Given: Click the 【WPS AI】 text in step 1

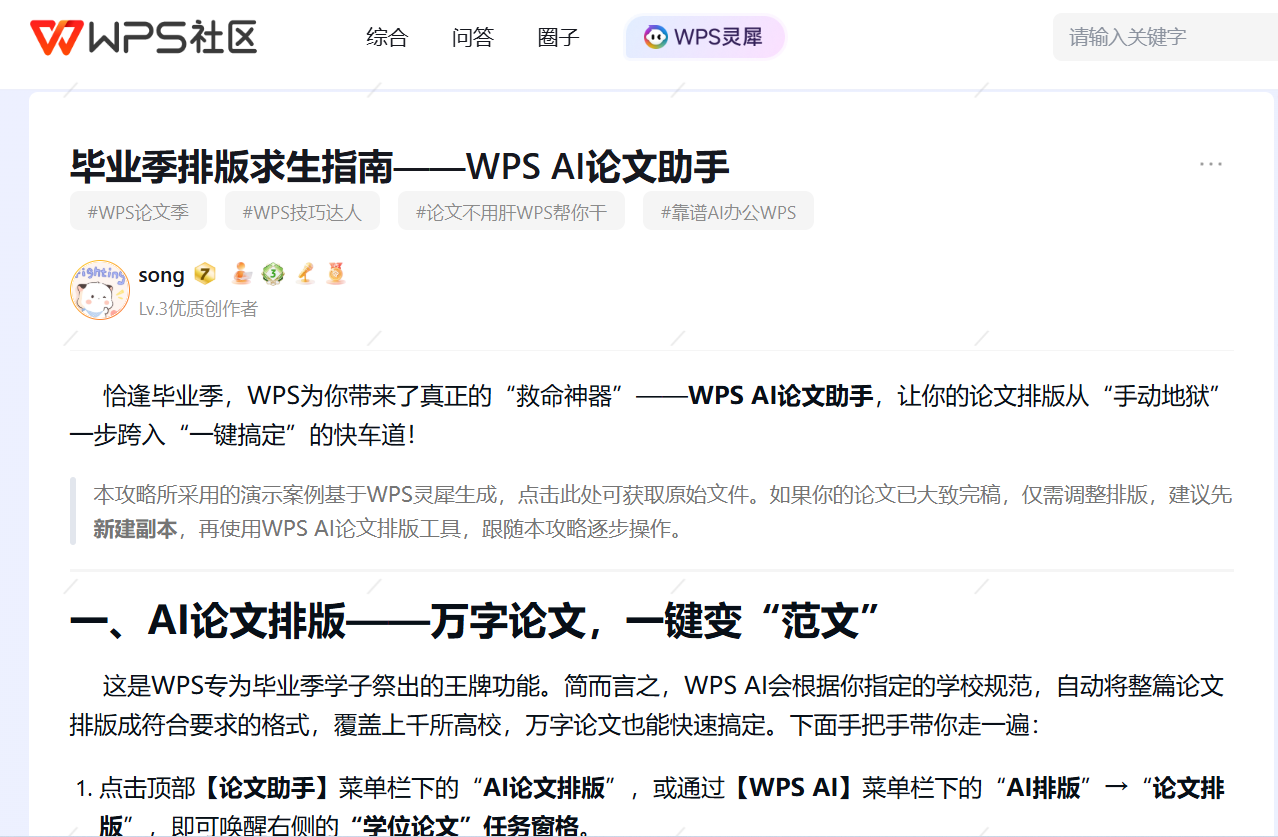Looking at the screenshot, I should 793,788.
